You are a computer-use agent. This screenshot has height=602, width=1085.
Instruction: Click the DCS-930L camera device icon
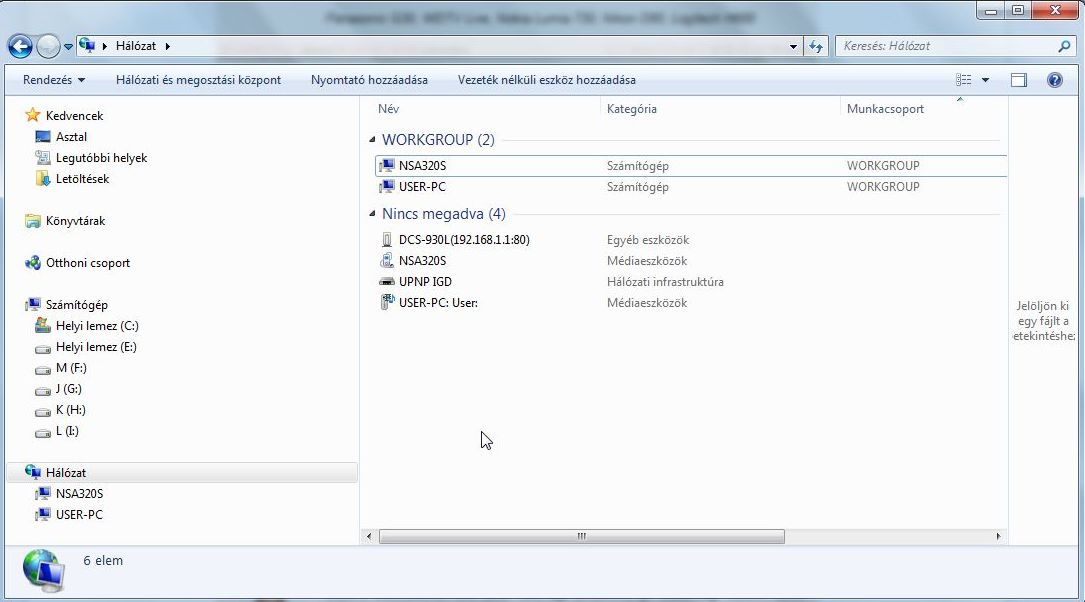tap(387, 240)
